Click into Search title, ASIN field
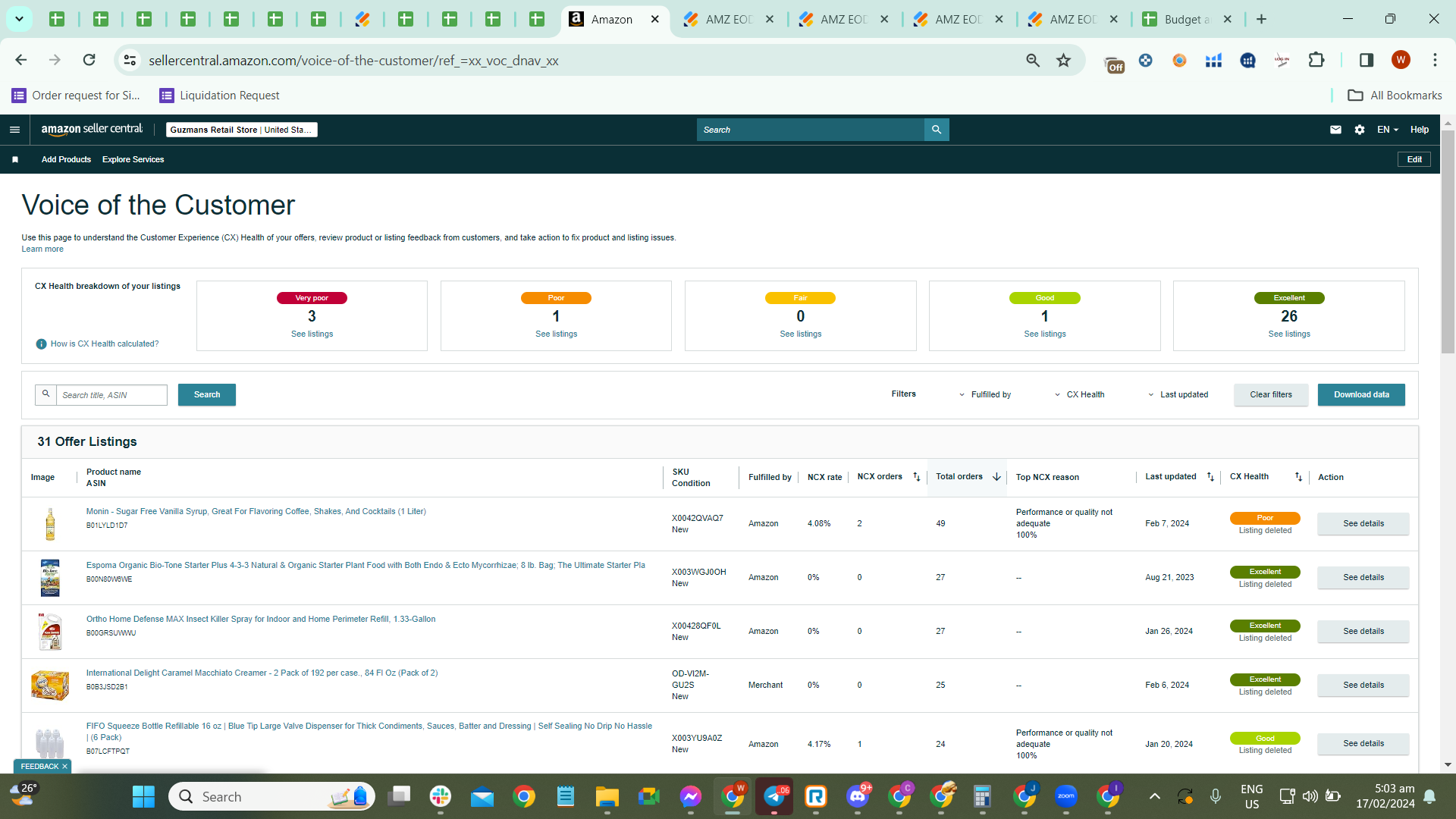Image resolution: width=1456 pixels, height=819 pixels. point(111,394)
